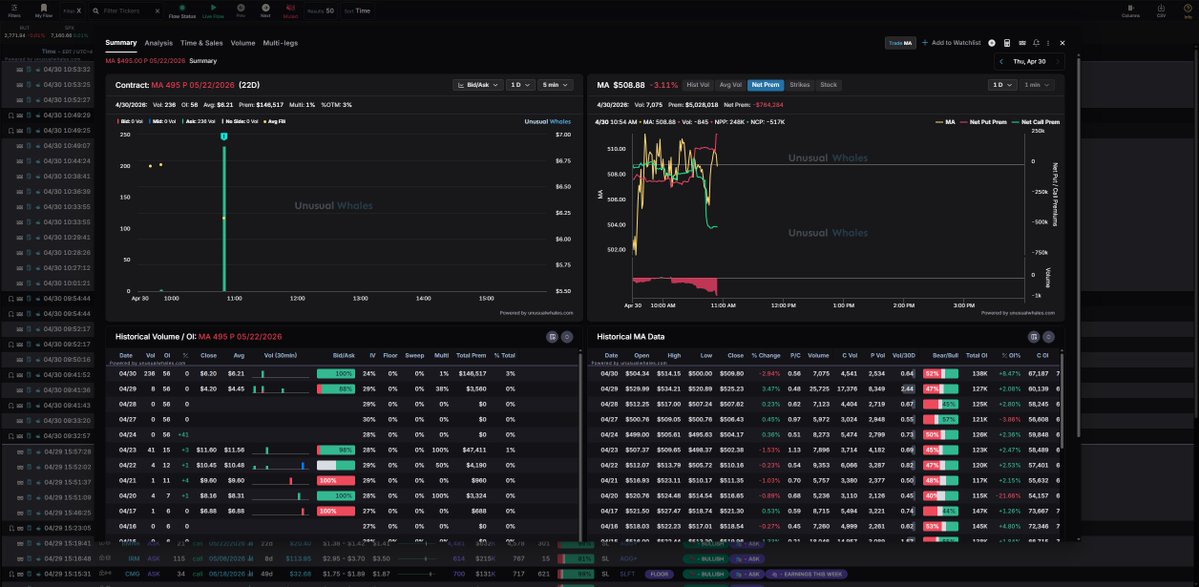
Task: Sort Historical Volume table by Total Prem
Action: tap(470, 355)
